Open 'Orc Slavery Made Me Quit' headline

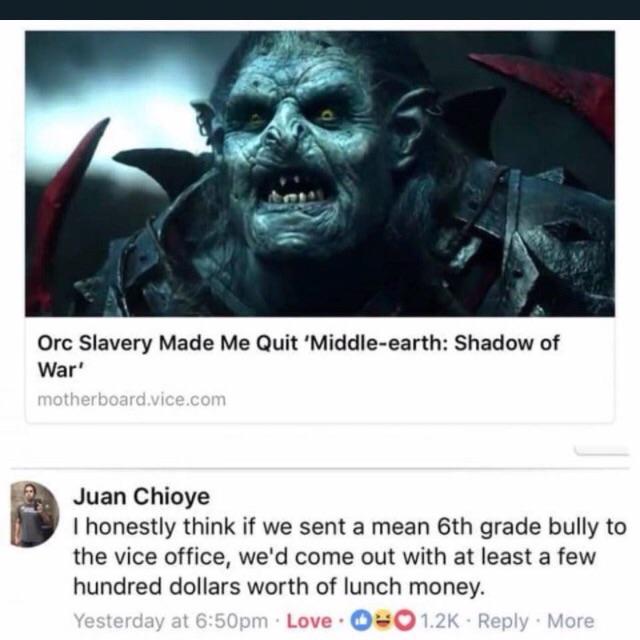pyautogui.click(x=298, y=356)
